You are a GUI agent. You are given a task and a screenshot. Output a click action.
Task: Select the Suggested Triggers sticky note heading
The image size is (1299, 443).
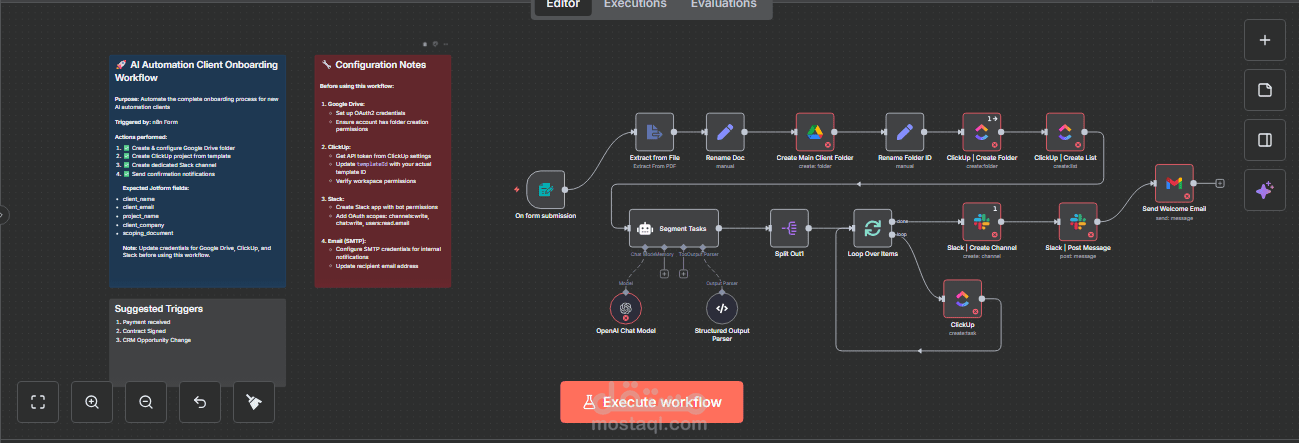tap(158, 309)
